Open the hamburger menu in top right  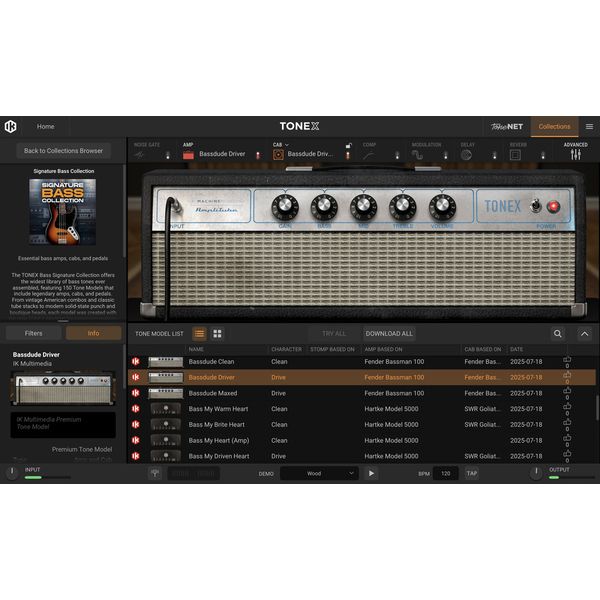point(589,127)
